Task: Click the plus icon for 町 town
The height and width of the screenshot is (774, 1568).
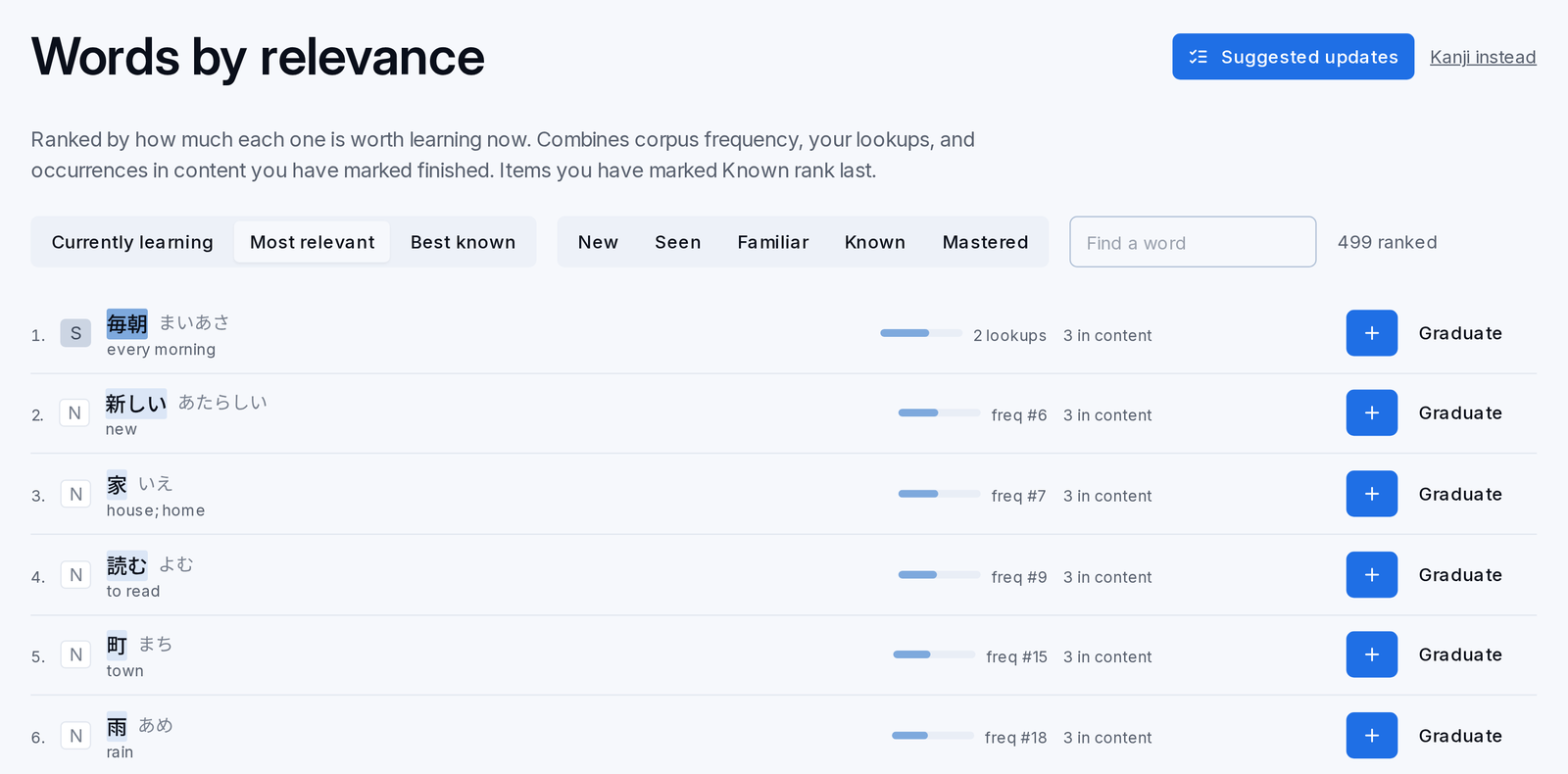Action: [x=1371, y=654]
